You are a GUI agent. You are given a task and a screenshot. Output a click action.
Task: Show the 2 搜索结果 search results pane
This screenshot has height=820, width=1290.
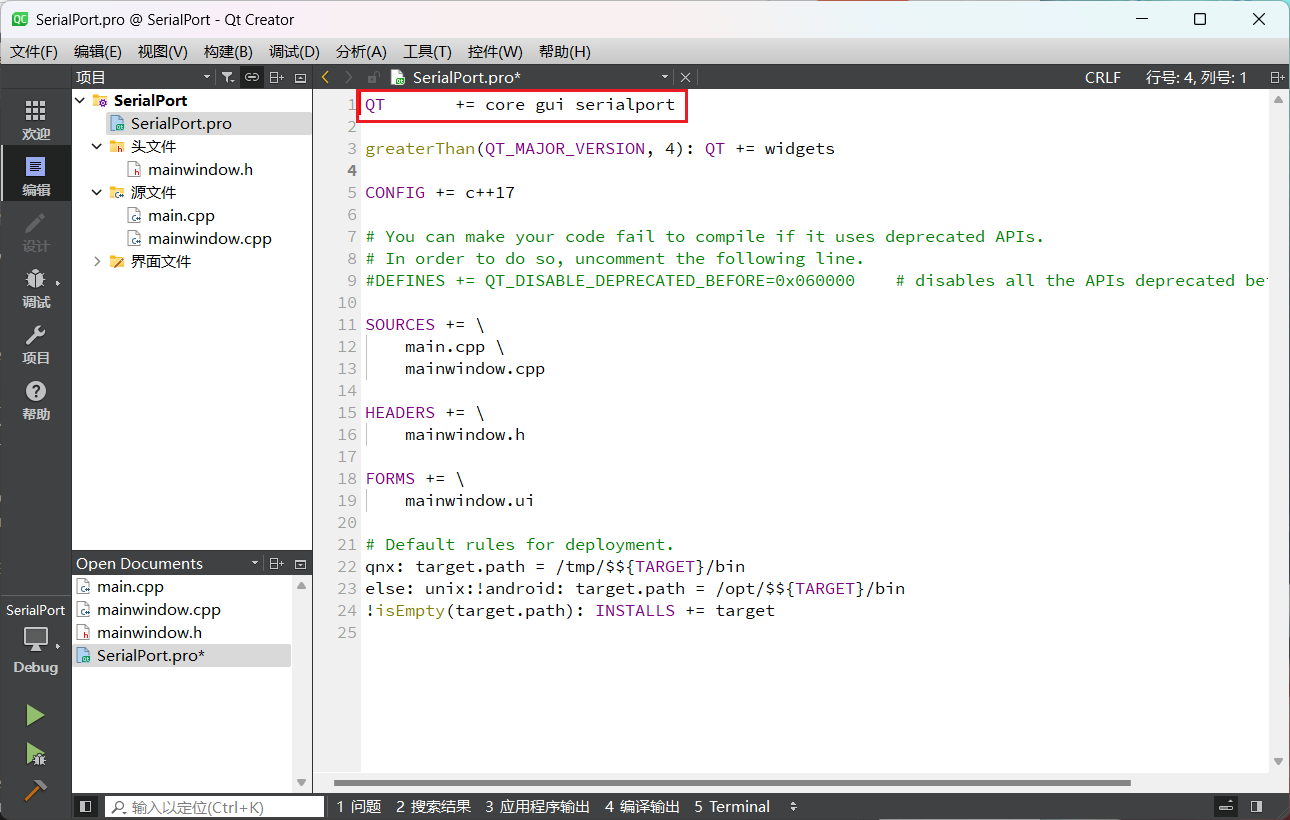[x=433, y=806]
